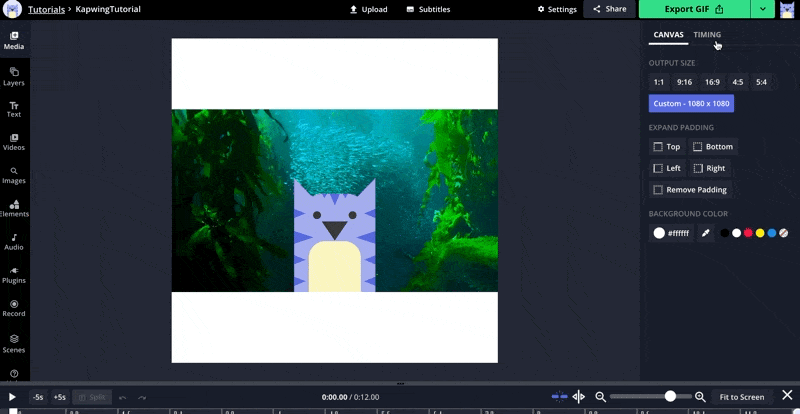Click Export GIF
This screenshot has width=800, height=414.
pyautogui.click(x=694, y=9)
